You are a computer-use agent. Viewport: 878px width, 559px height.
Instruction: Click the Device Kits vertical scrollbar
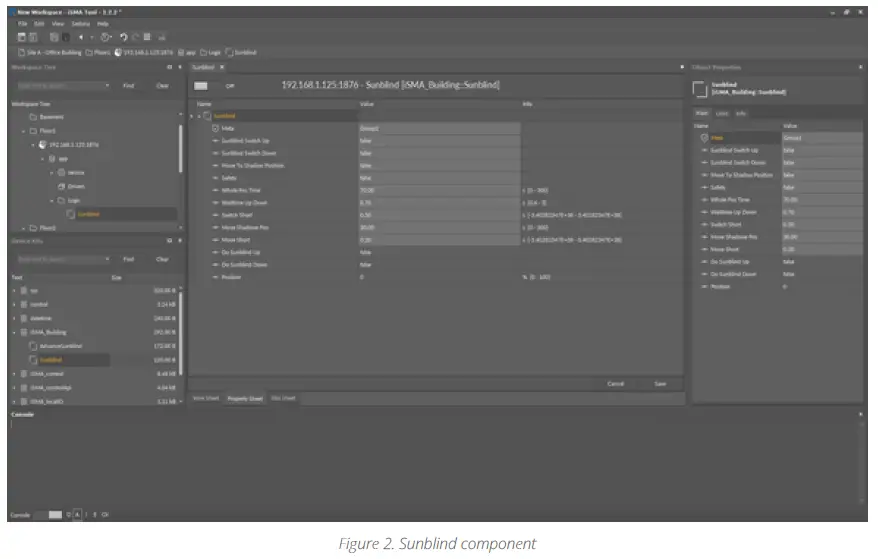click(180, 333)
